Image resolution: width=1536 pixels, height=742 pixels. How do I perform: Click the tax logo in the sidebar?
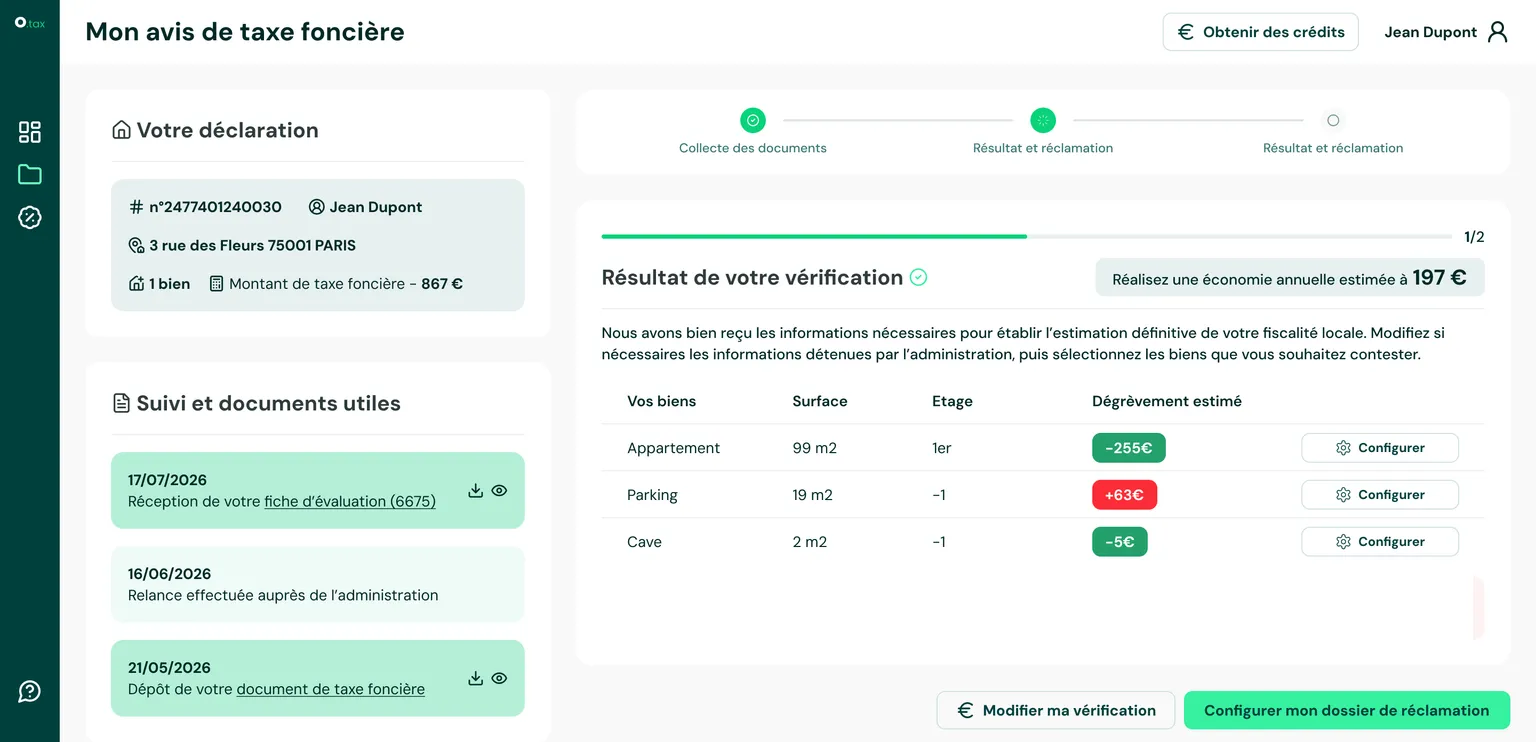pyautogui.click(x=30, y=23)
